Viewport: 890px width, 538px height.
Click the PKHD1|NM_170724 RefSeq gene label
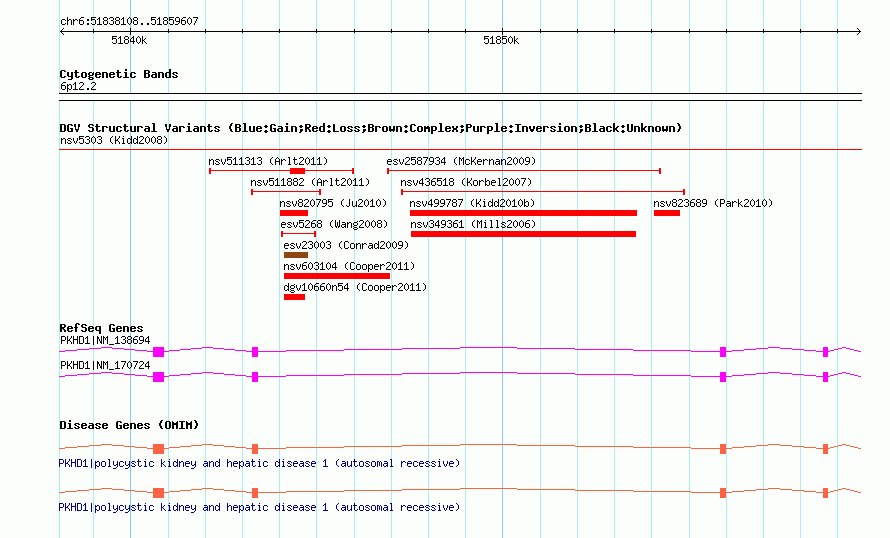coord(105,365)
